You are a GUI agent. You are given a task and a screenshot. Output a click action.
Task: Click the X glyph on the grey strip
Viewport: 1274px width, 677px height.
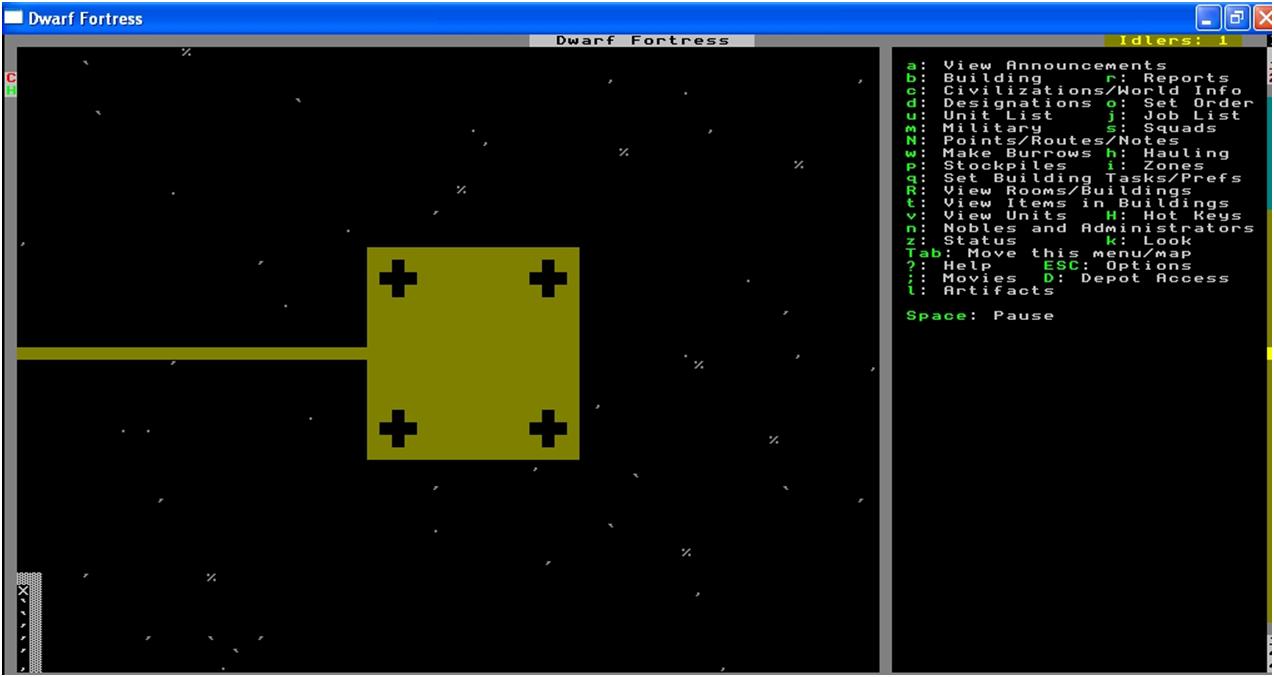[x=23, y=591]
